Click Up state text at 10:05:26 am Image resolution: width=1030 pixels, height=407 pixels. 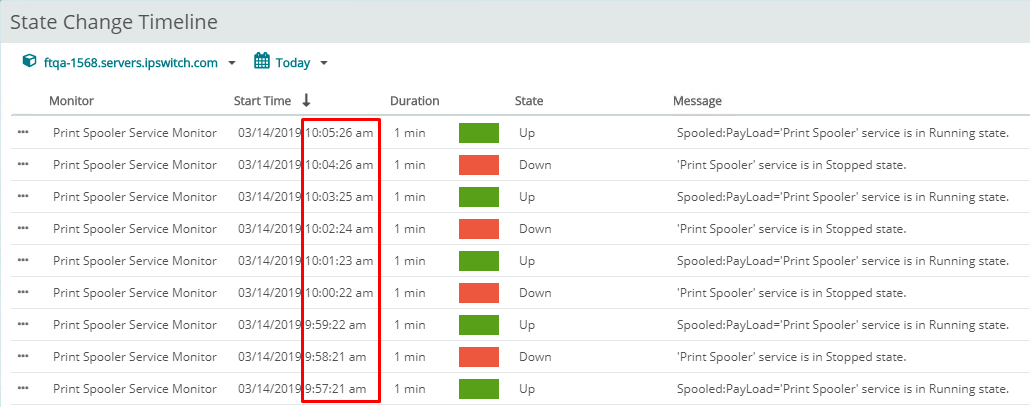pos(527,133)
